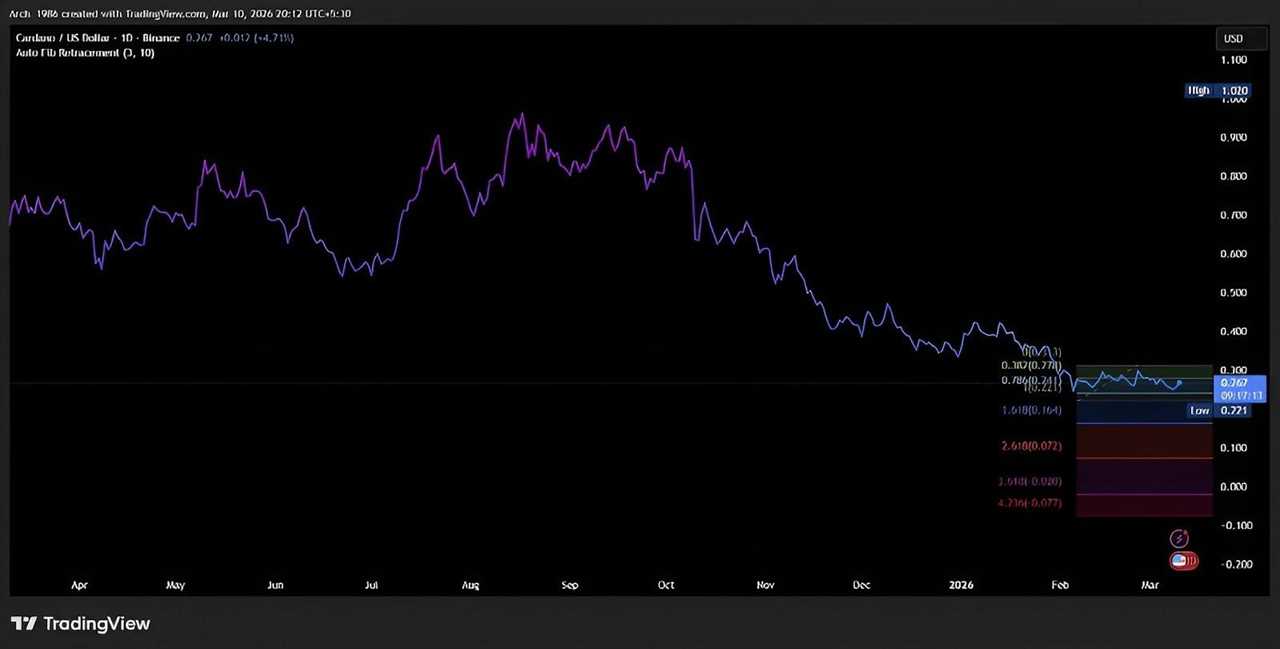Click the circular watermark icon above the red badge
Viewport: 1280px width, 649px height.
point(1179,538)
